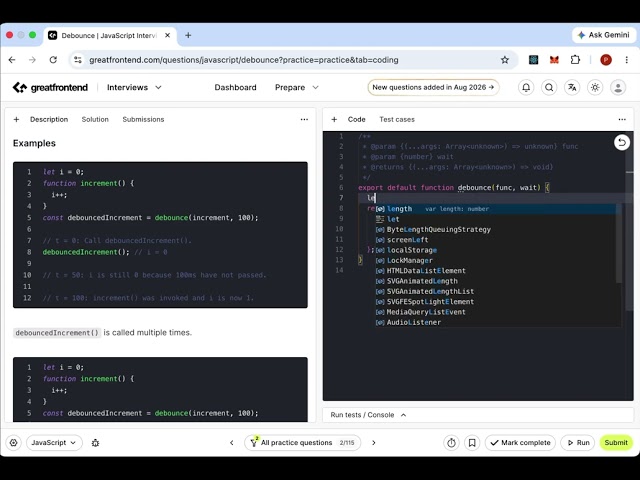
Task: Switch to the Submissions tab
Action: click(143, 119)
